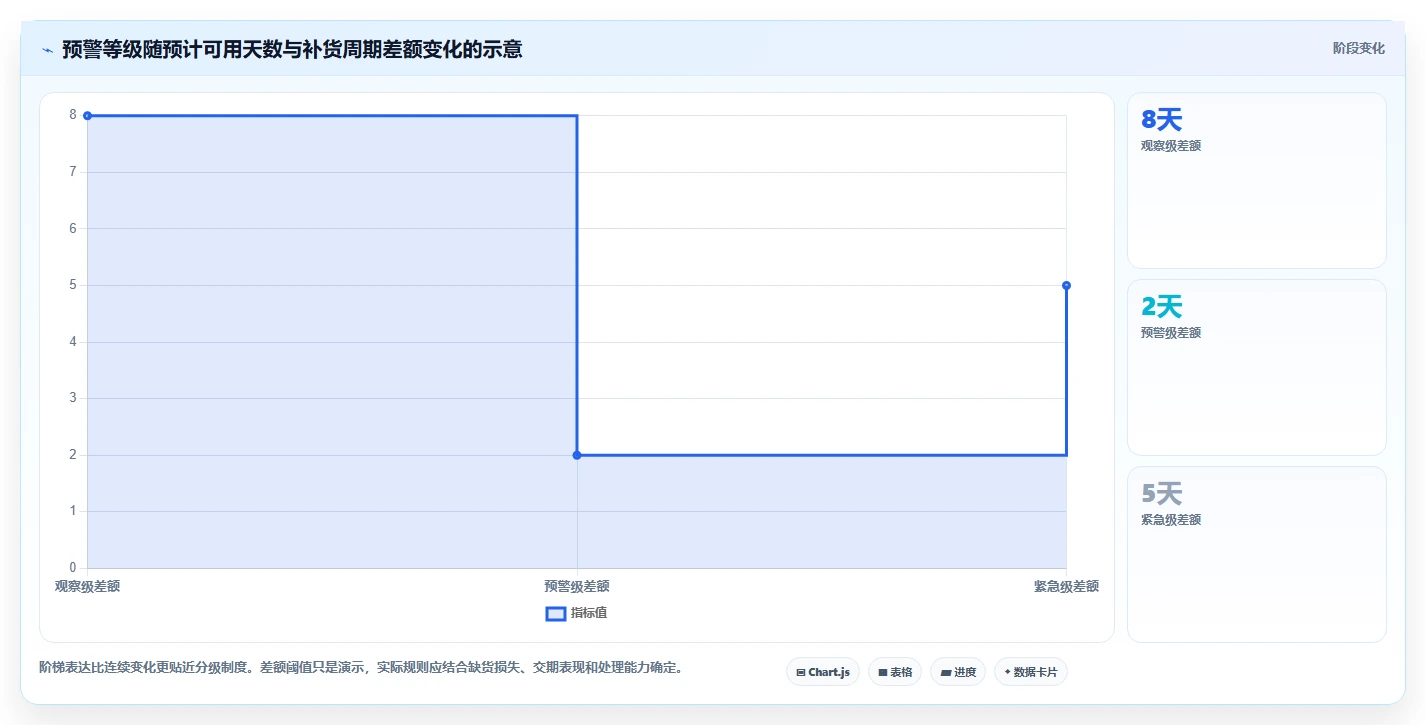Click the 预警级差额 x-axis label
The image size is (1426, 725).
(577, 587)
